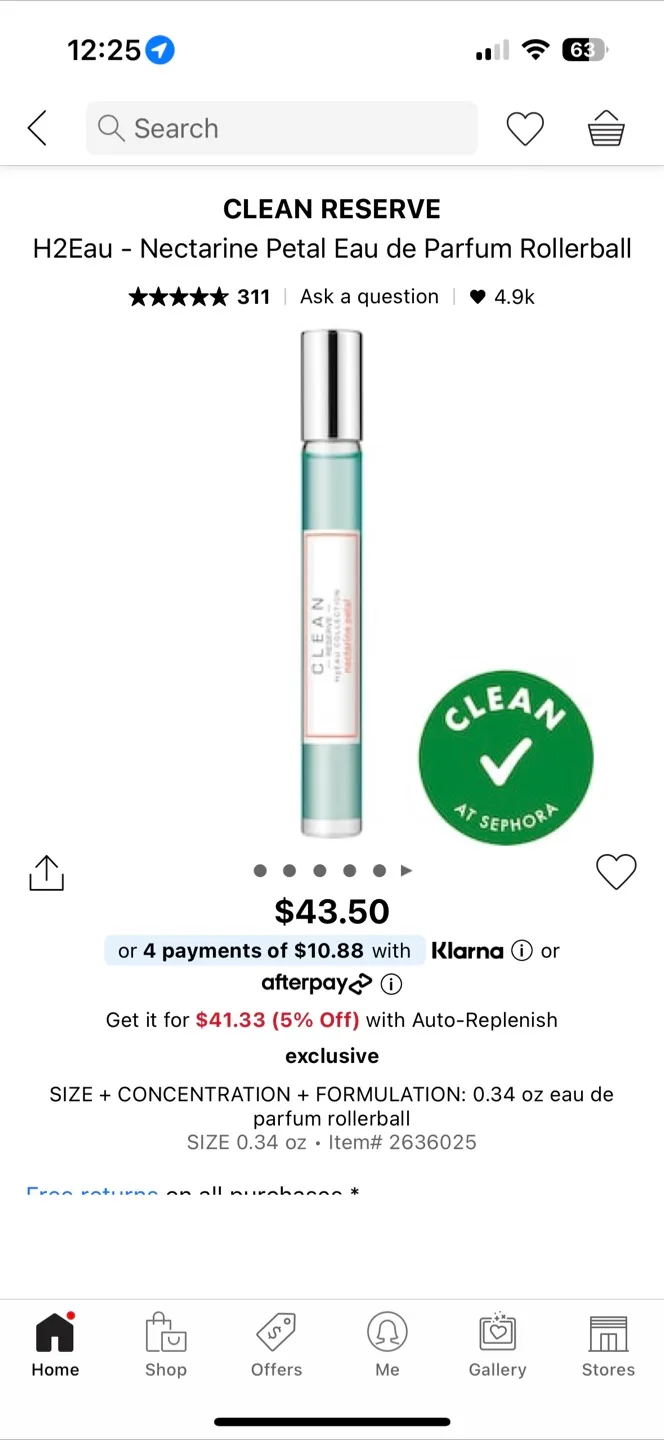Open Afterpay info icon
Image resolution: width=664 pixels, height=1440 pixels.
tap(392, 984)
